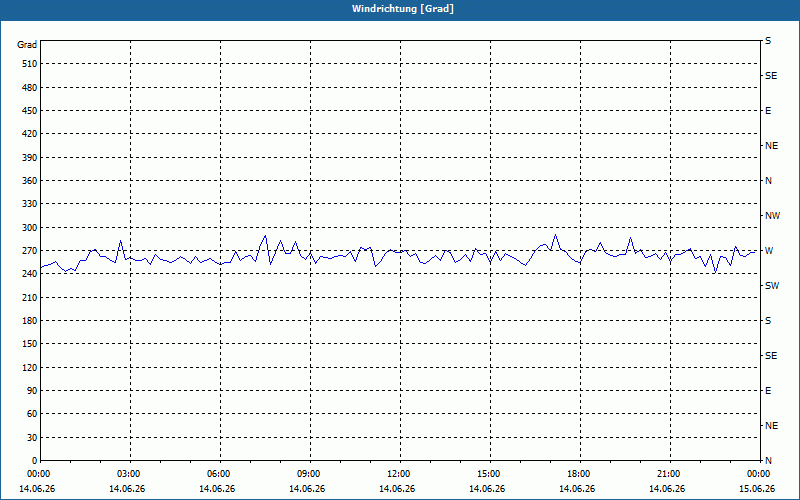Click the 03:00 time label

pyautogui.click(x=128, y=474)
